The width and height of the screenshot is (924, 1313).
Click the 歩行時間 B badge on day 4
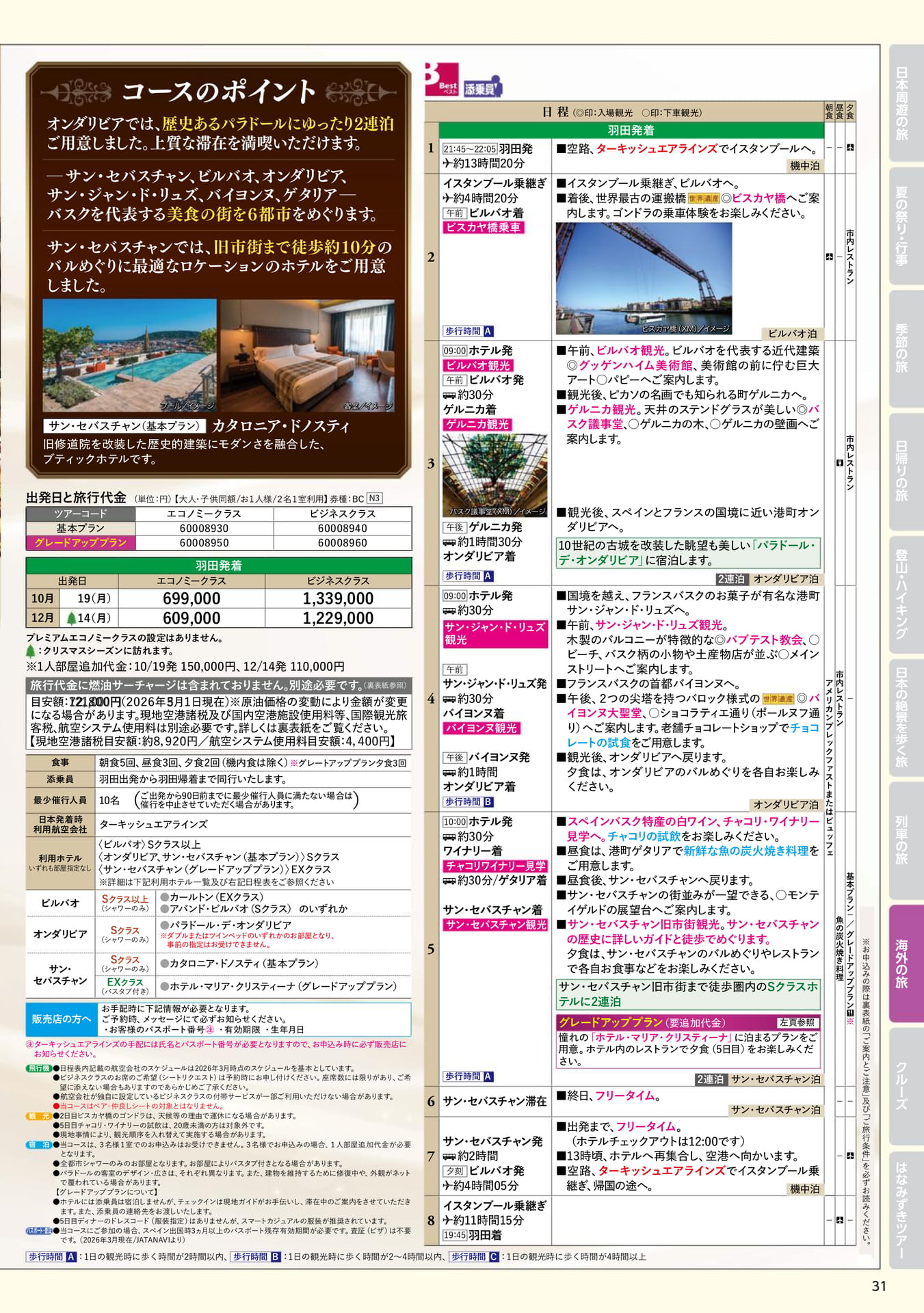pos(468,802)
